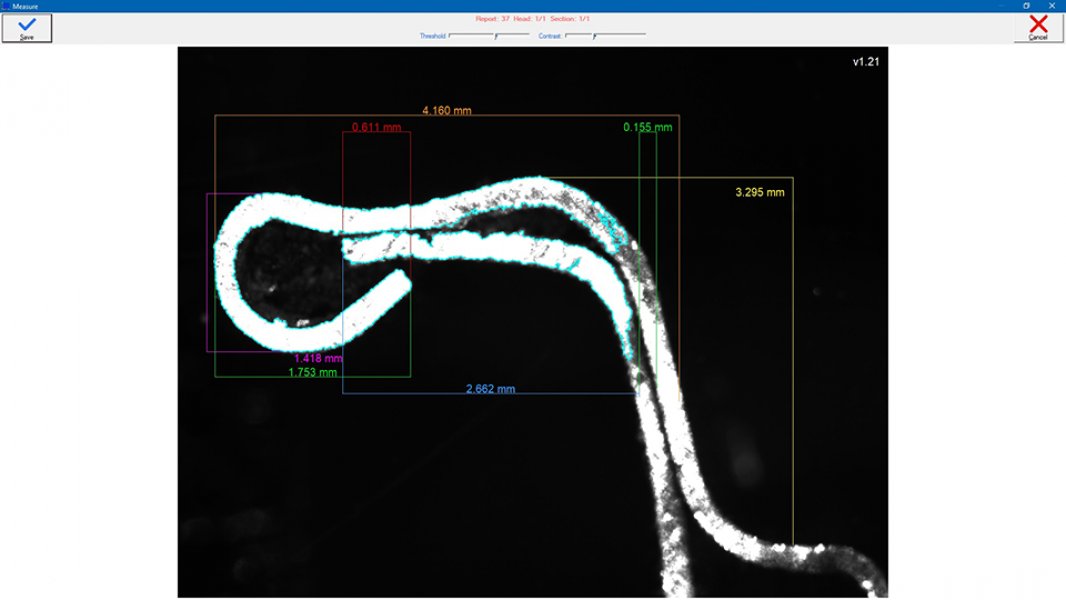Click the Contrast label
The image size is (1066, 600).
coord(550,36)
